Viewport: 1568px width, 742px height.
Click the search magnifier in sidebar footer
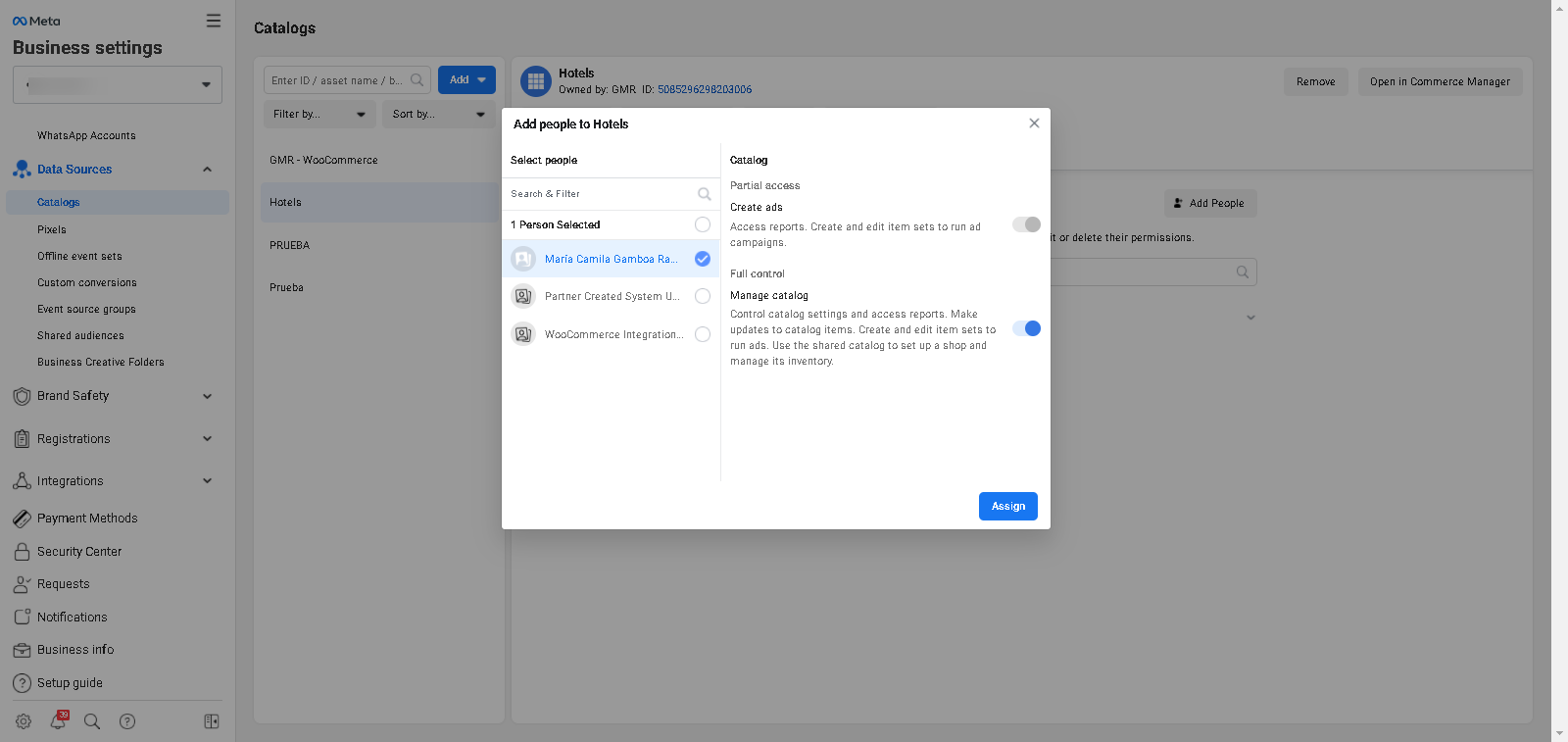(92, 721)
